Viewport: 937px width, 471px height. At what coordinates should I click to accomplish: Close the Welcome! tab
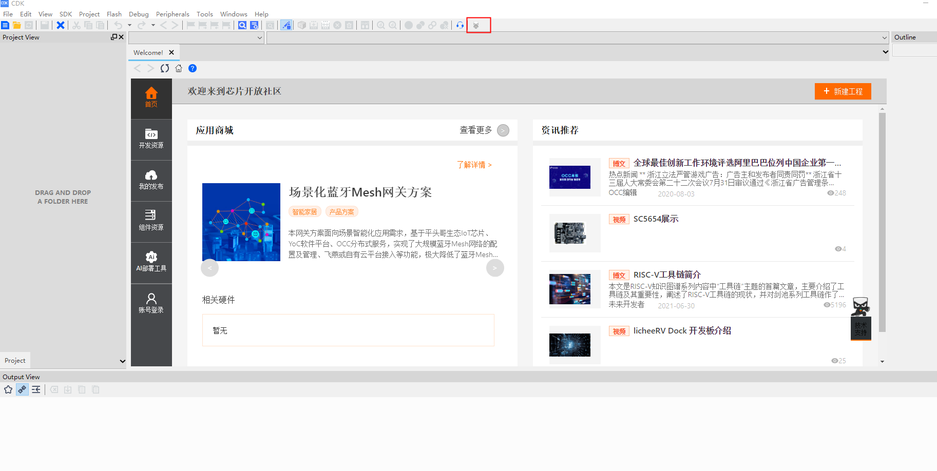(172, 53)
